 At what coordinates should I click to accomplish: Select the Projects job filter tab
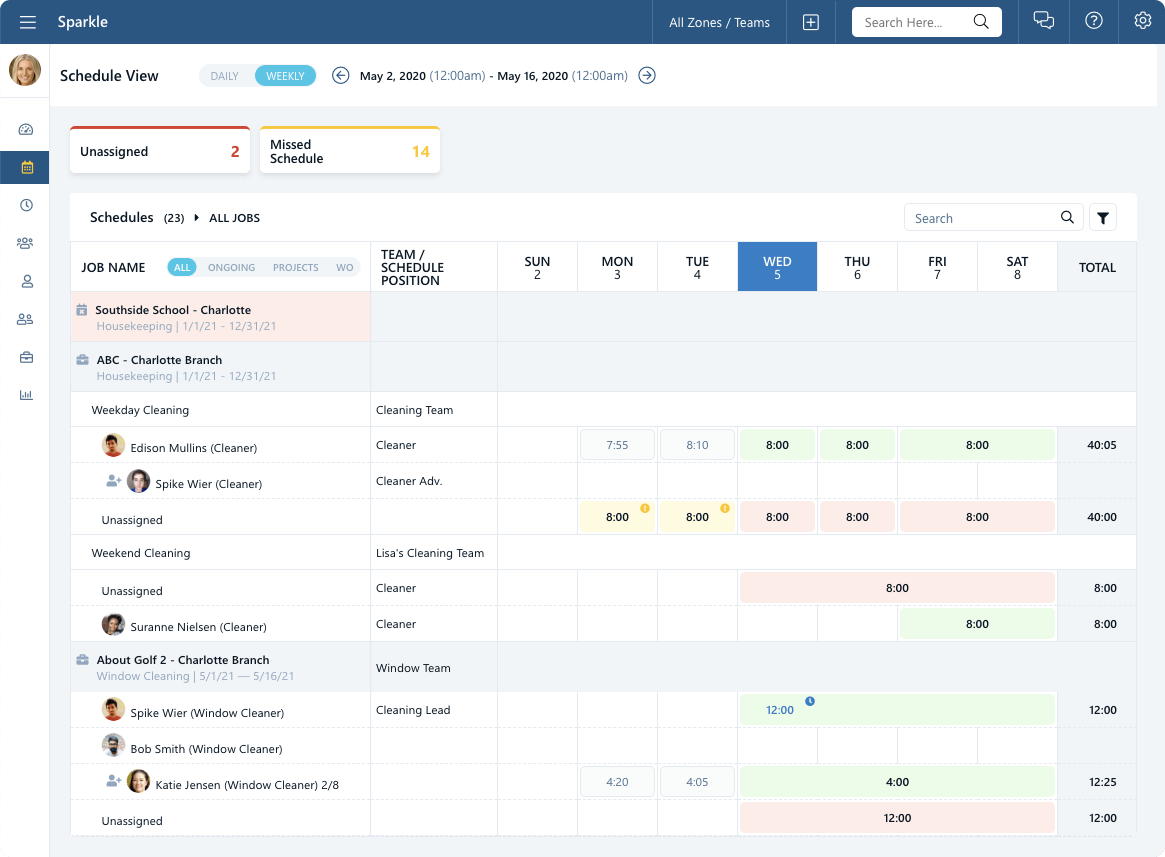[295, 268]
